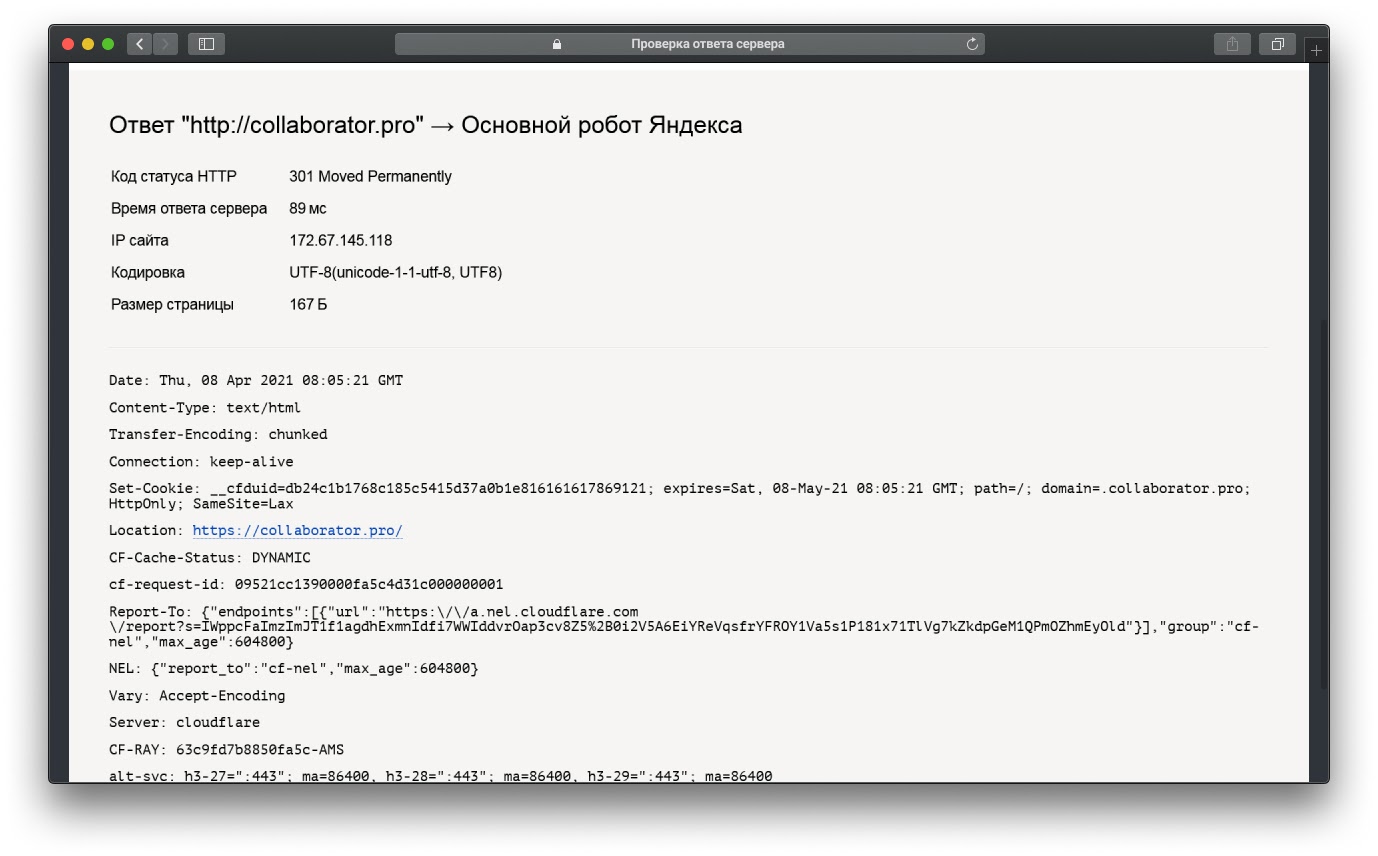Click the Date header line

click(x=256, y=381)
